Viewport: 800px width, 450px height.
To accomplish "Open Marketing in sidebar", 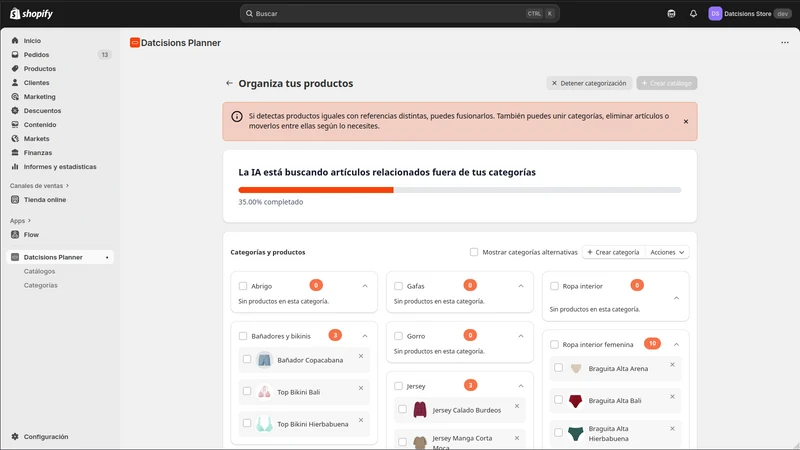I will (39, 96).
